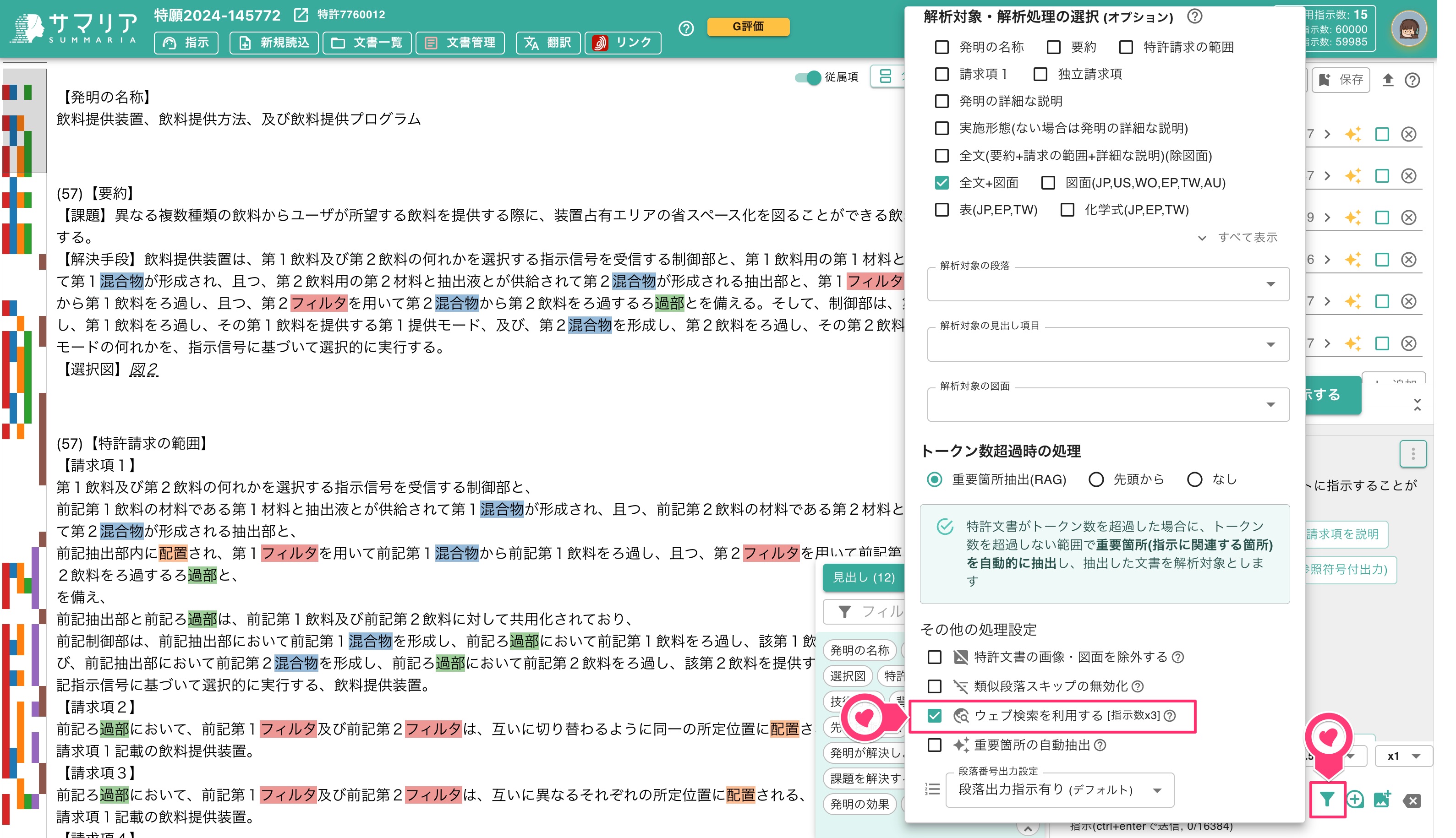Open 文書一覧 in top bar
The width and height of the screenshot is (1456, 838).
click(x=367, y=43)
